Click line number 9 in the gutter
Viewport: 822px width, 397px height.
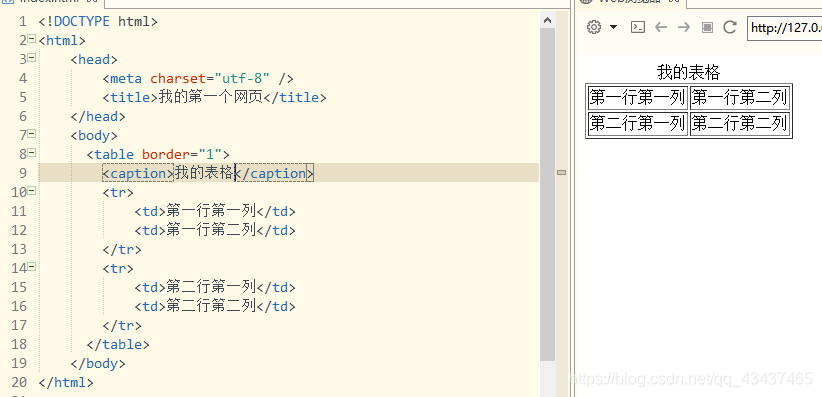point(22,173)
